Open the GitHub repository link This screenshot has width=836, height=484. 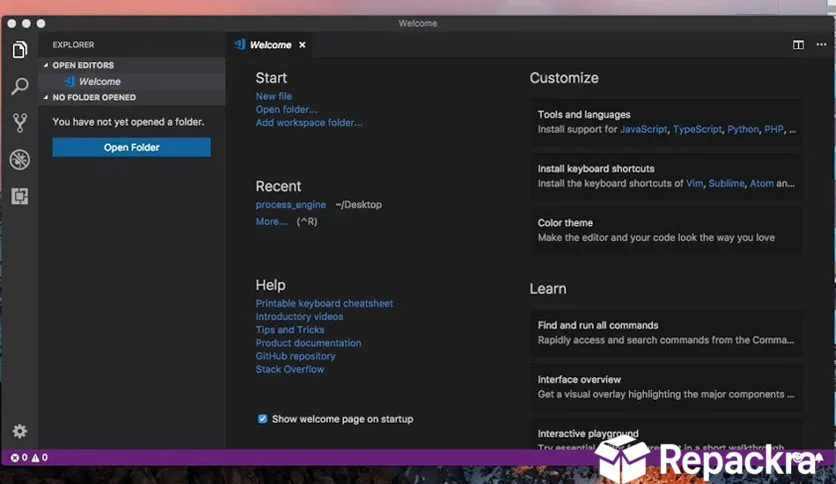pyautogui.click(x=295, y=356)
